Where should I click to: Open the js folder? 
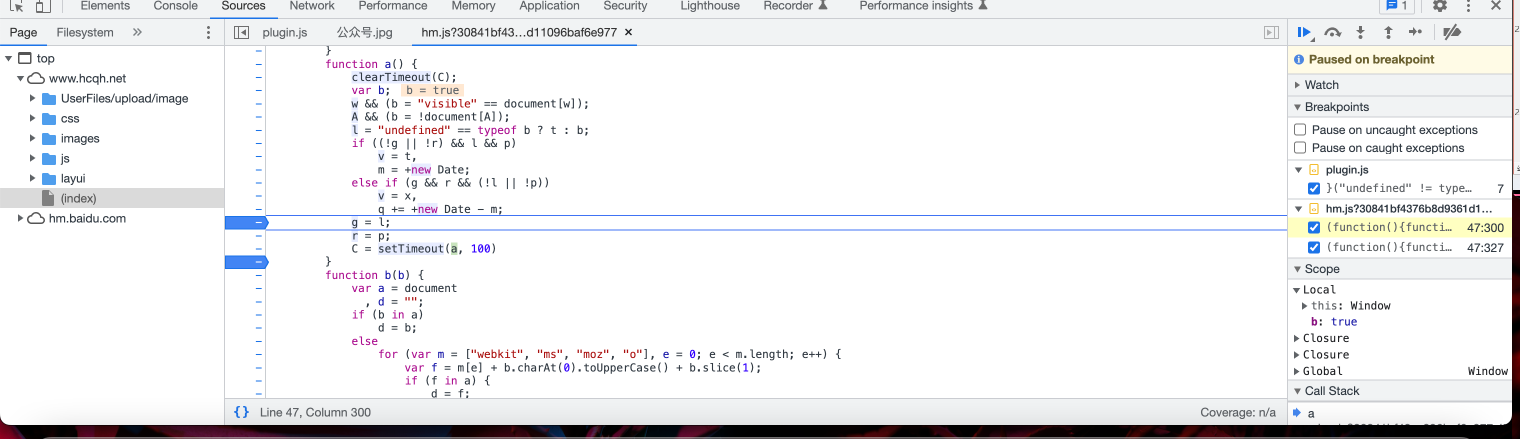(65, 158)
